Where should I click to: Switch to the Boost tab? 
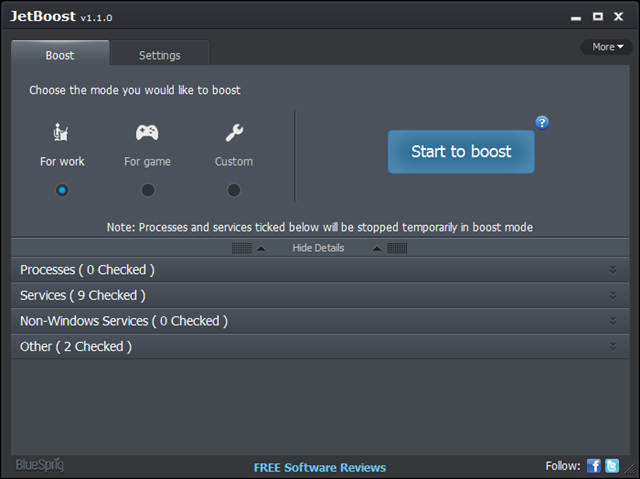[60, 53]
